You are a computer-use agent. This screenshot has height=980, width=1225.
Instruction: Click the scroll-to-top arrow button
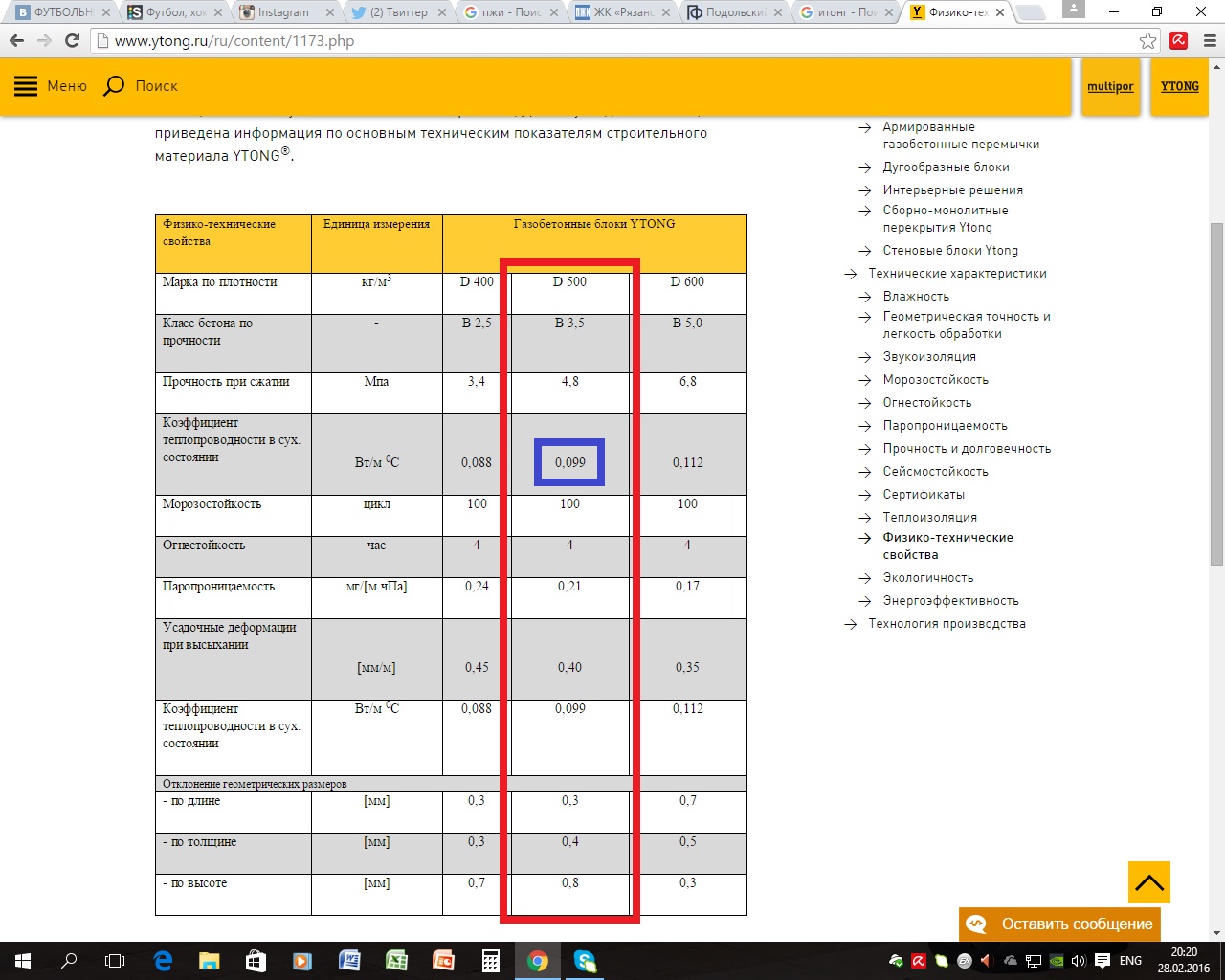click(1148, 882)
